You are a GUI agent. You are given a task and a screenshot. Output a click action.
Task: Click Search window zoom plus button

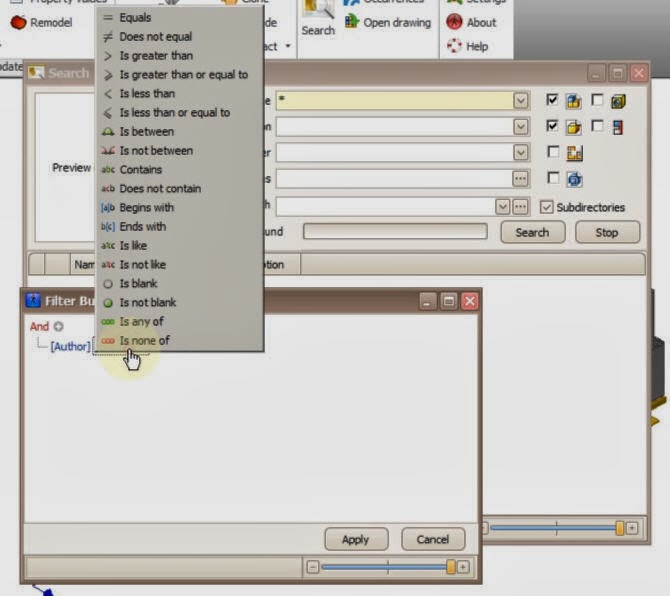(632, 528)
